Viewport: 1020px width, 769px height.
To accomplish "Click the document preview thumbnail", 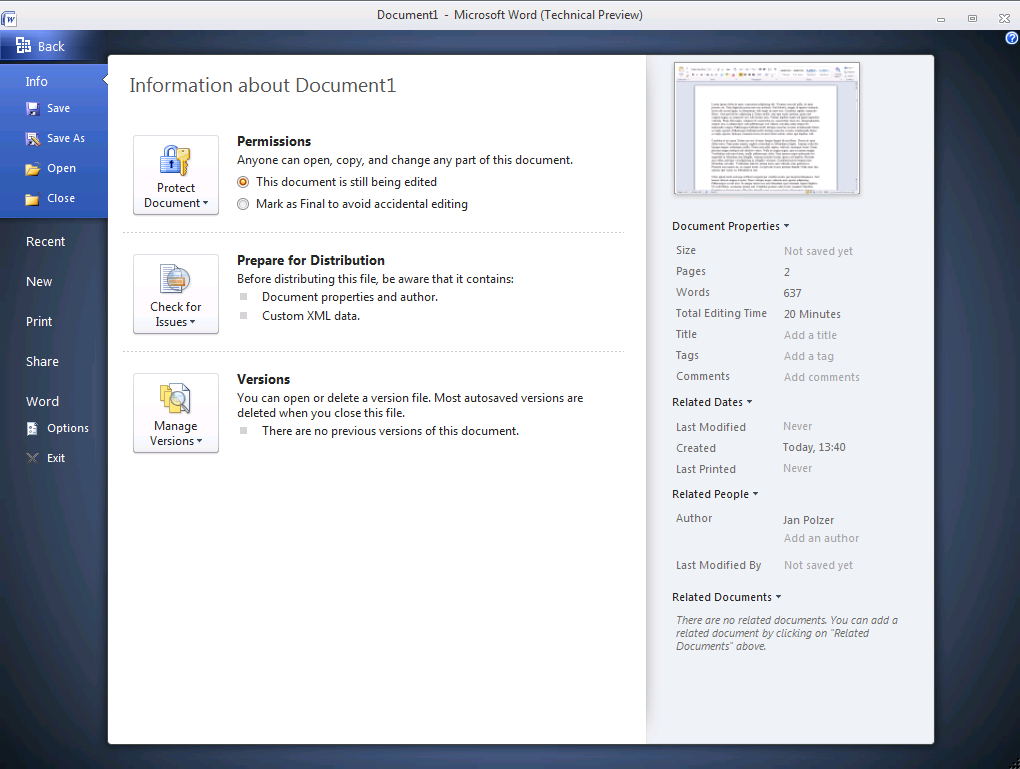I will 767,128.
